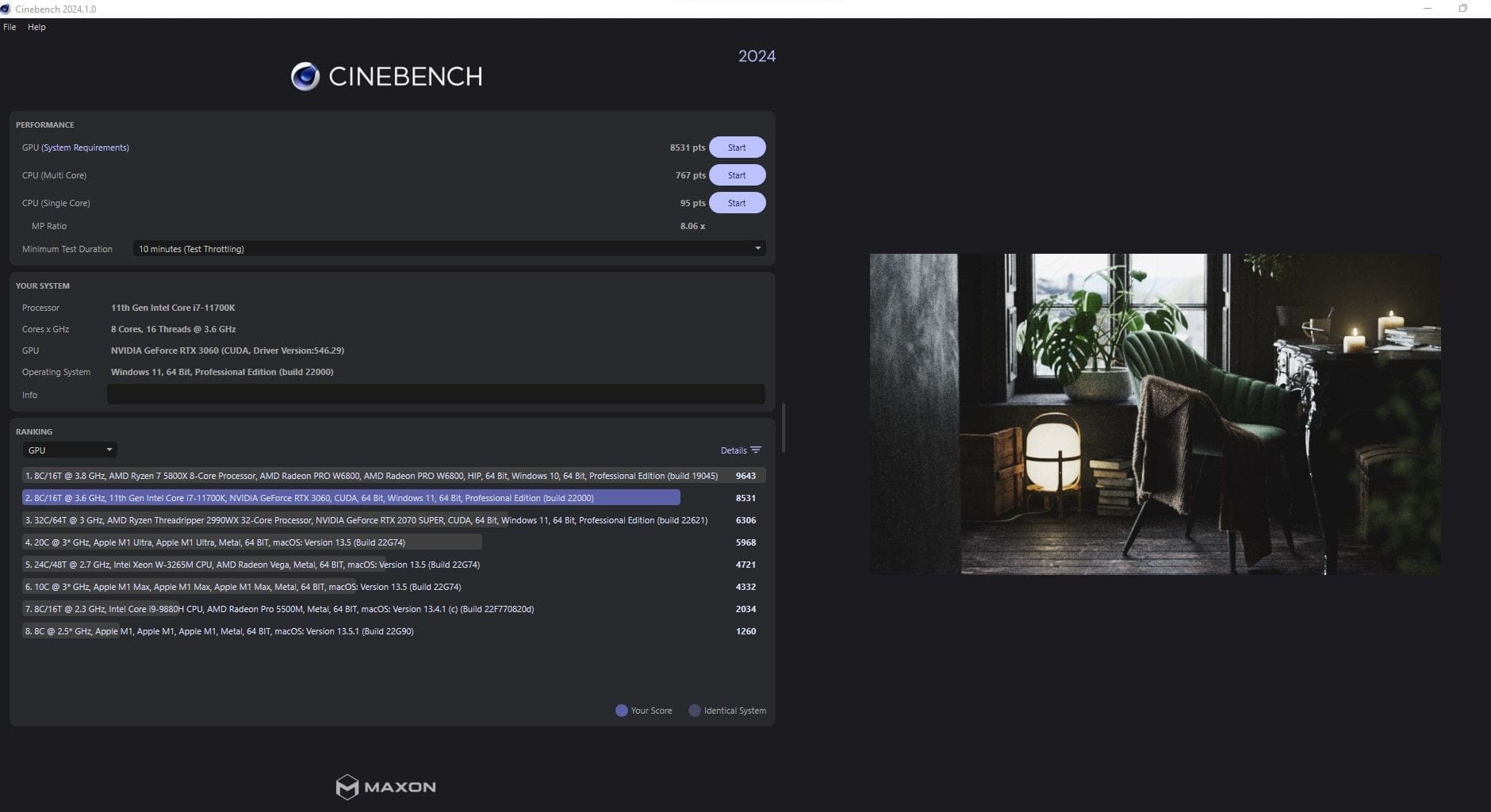The width and height of the screenshot is (1491, 812).
Task: Click the 767 pts multi core score
Action: coord(691,175)
